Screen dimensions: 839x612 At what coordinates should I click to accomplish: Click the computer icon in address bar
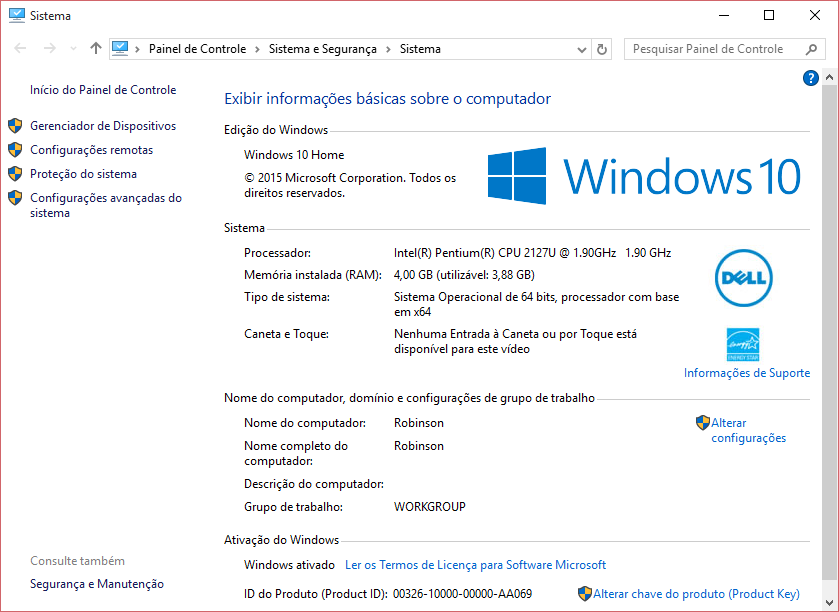[x=120, y=49]
